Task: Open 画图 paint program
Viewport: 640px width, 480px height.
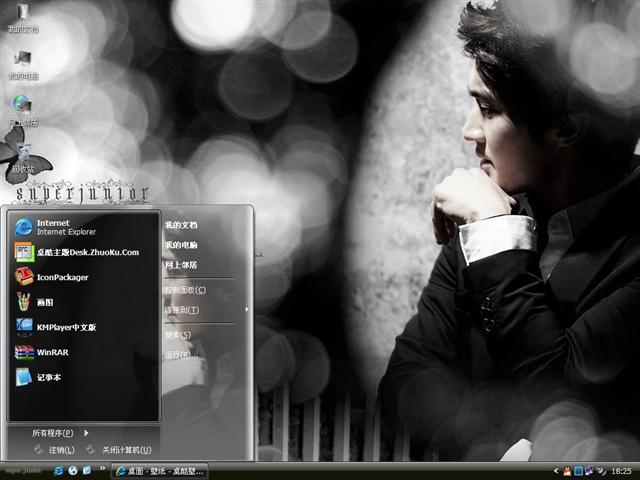Action: [x=83, y=302]
